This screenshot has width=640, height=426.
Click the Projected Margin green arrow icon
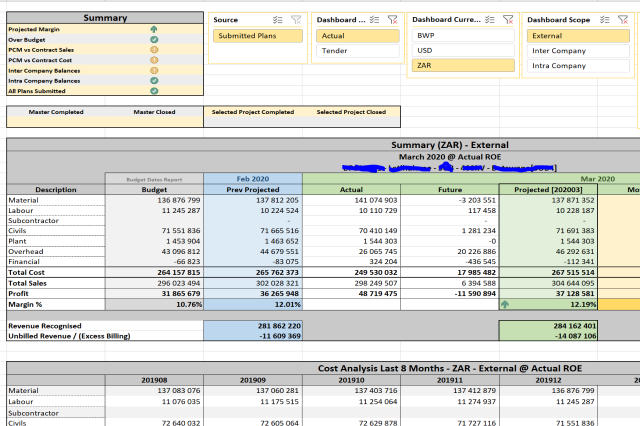pos(152,30)
